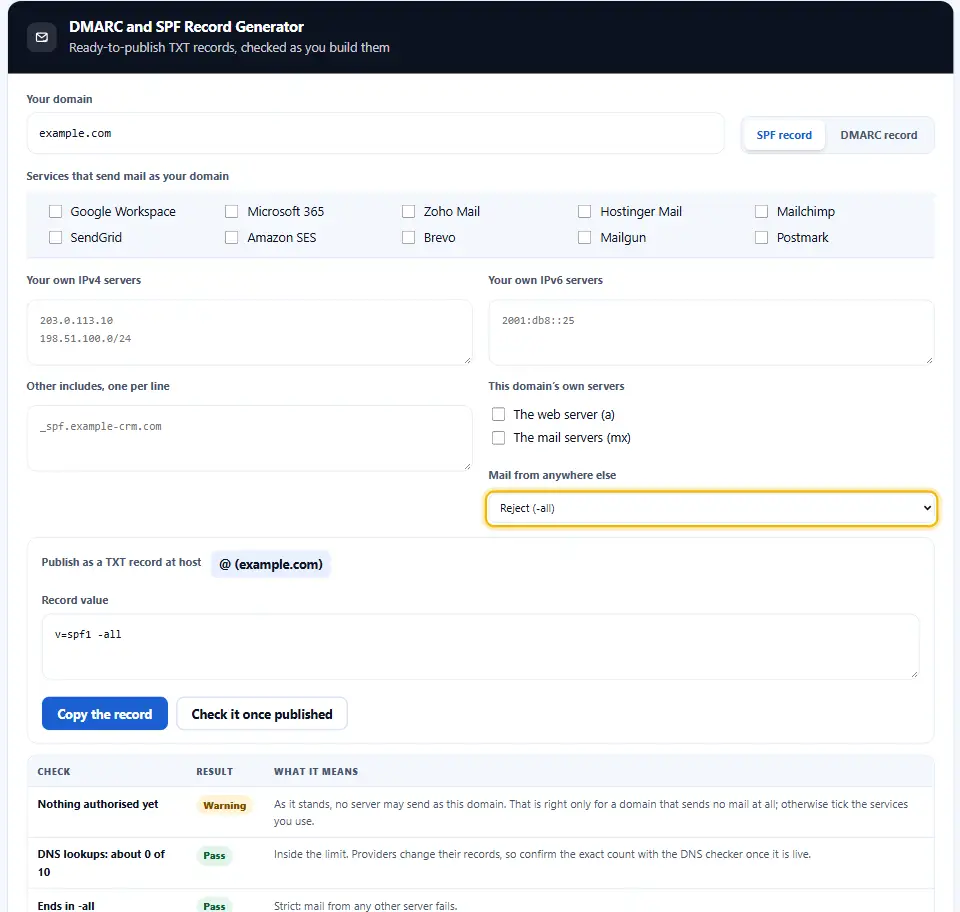Viewport: 960px width, 912px height.
Task: Click the envelope mail icon in header
Action: coord(42,37)
